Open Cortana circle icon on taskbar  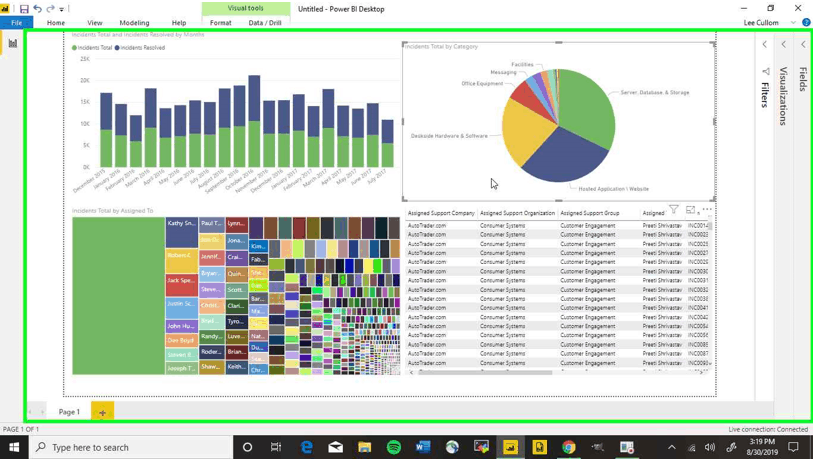point(247,448)
